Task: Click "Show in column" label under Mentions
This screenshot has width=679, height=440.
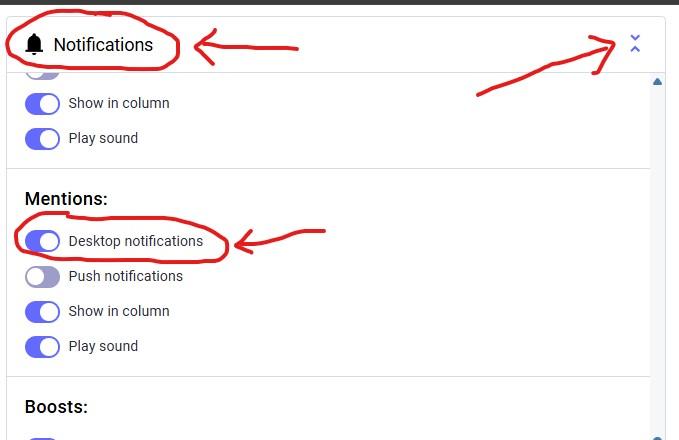Action: pos(118,311)
